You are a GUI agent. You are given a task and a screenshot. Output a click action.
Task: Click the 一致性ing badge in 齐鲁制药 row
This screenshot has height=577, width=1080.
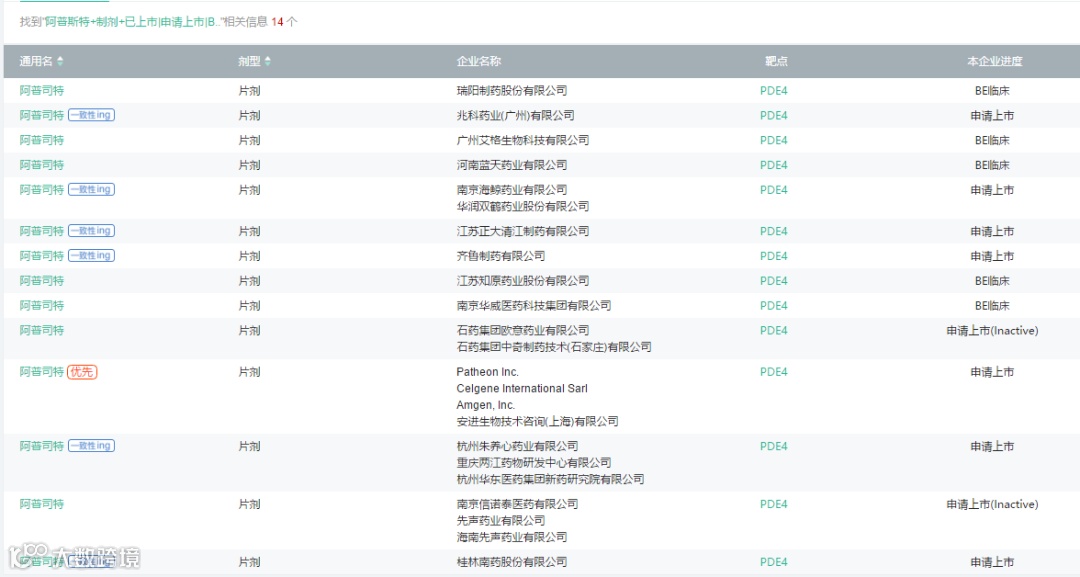click(x=92, y=255)
